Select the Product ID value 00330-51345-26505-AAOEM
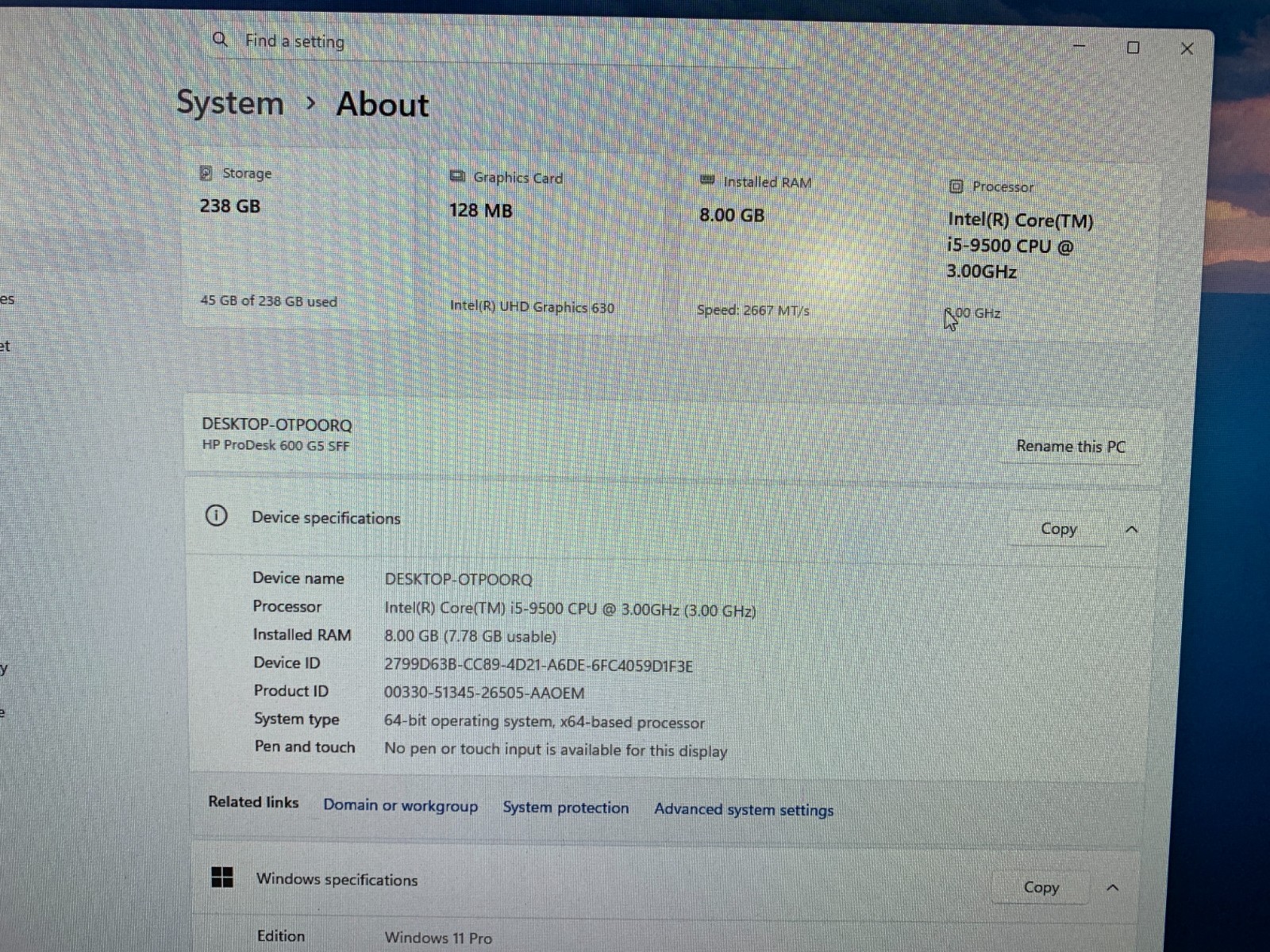 point(484,693)
